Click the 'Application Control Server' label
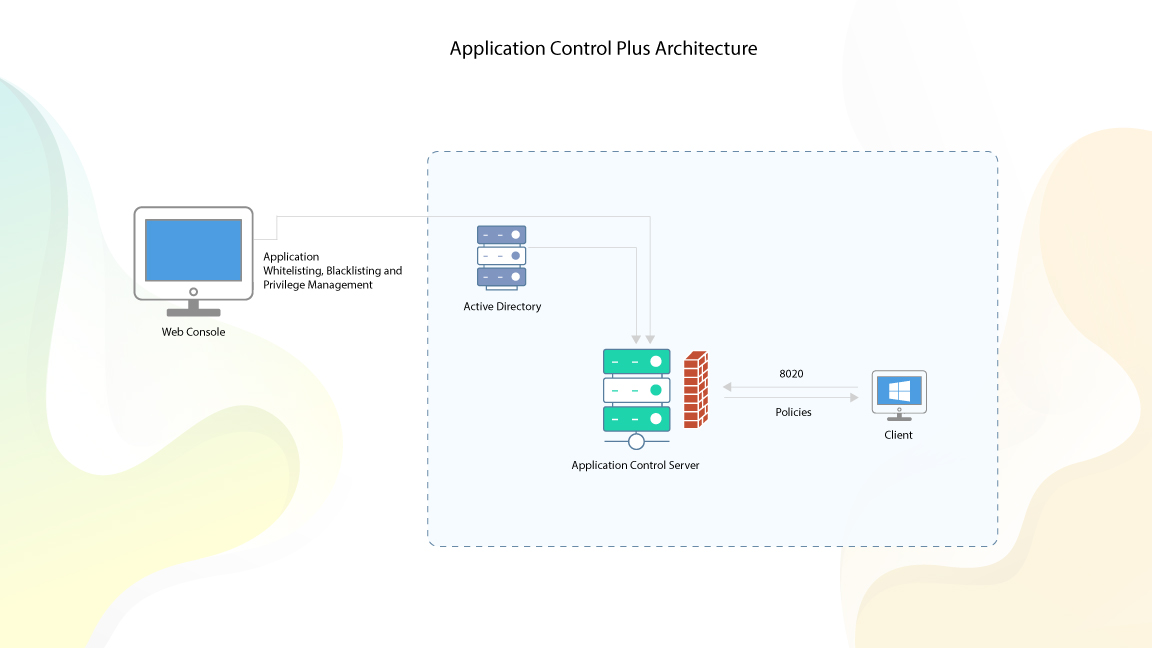 [636, 465]
